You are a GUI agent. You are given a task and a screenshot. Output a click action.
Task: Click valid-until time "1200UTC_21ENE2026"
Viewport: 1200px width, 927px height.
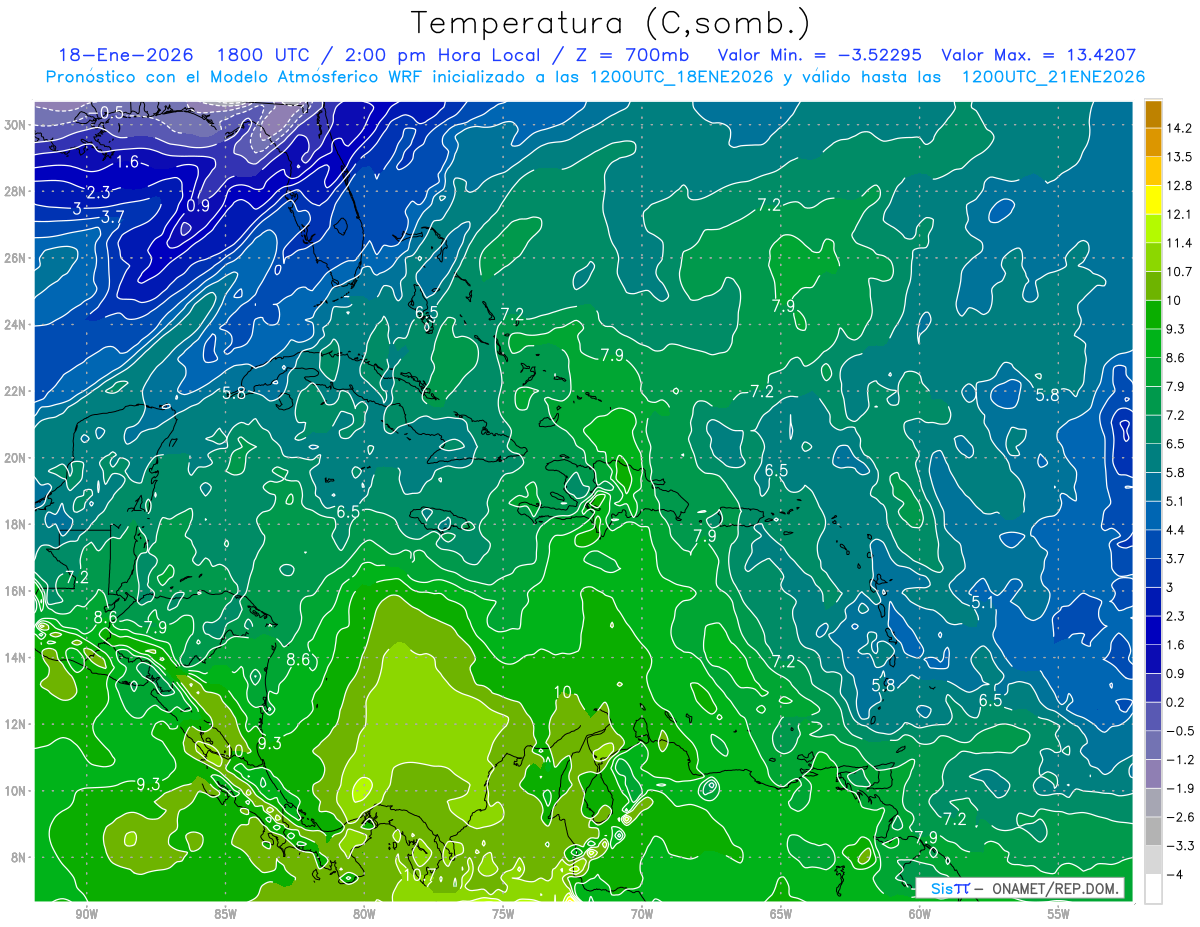tap(1053, 77)
